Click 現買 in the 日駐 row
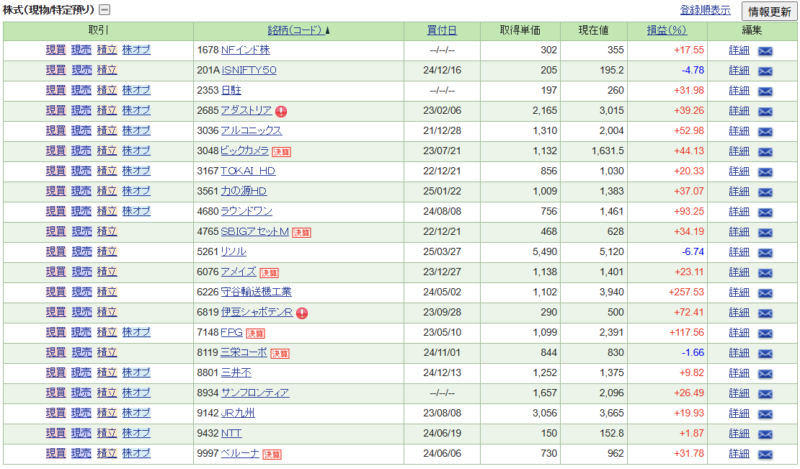 click(56, 90)
